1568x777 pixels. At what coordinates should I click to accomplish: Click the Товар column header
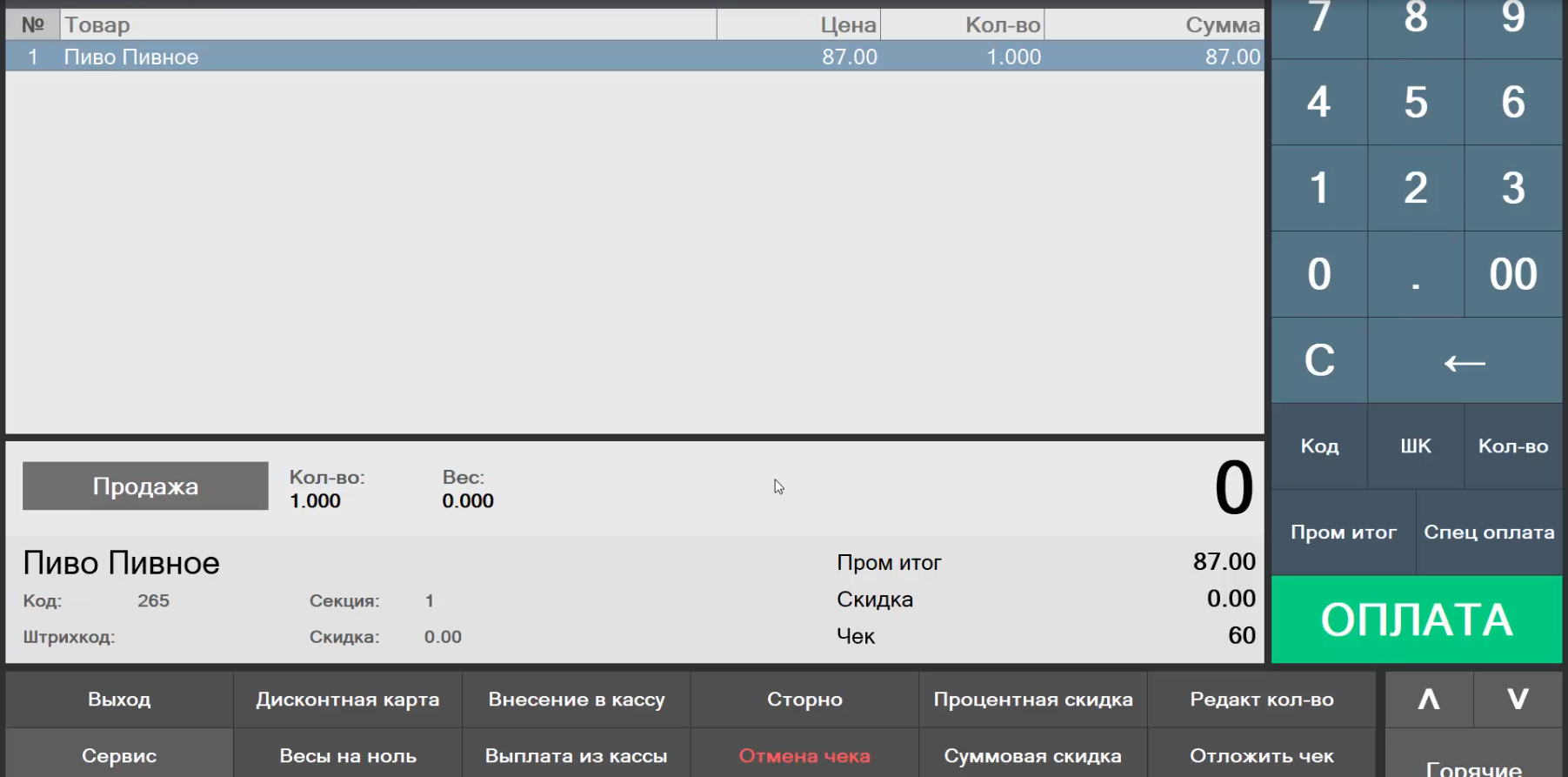388,25
